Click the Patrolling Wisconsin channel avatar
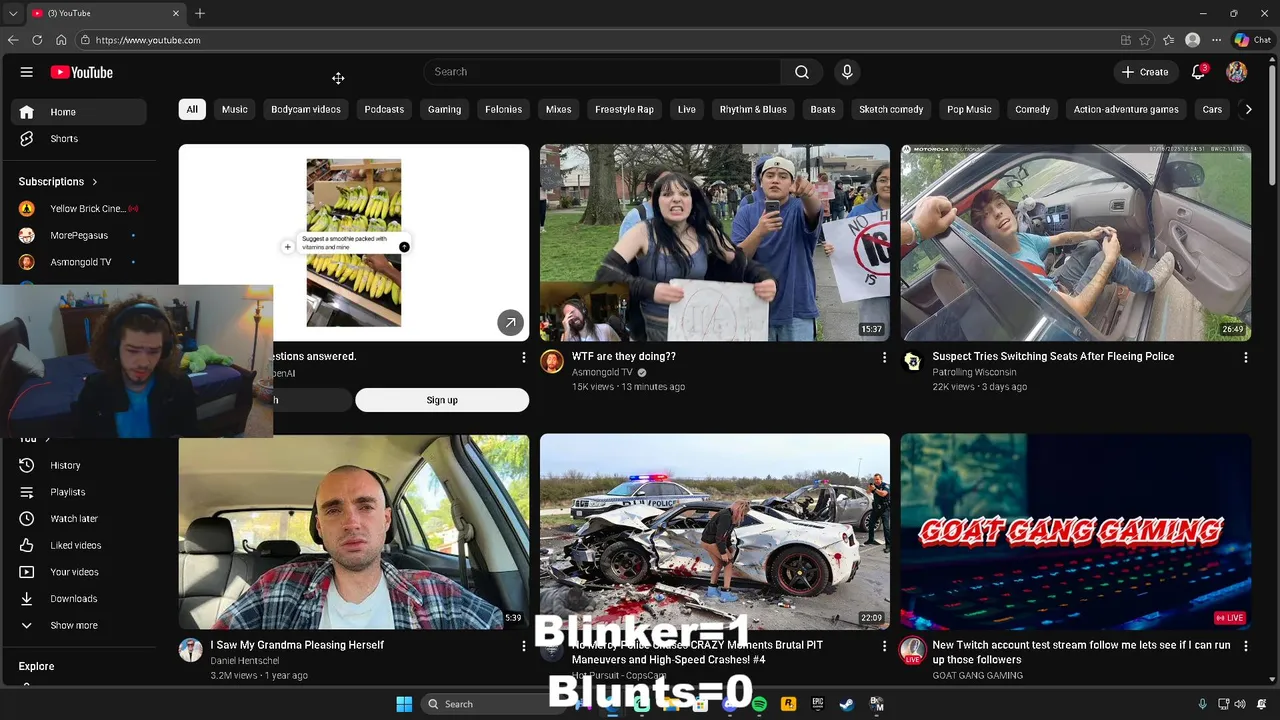1280x720 pixels. coord(912,361)
